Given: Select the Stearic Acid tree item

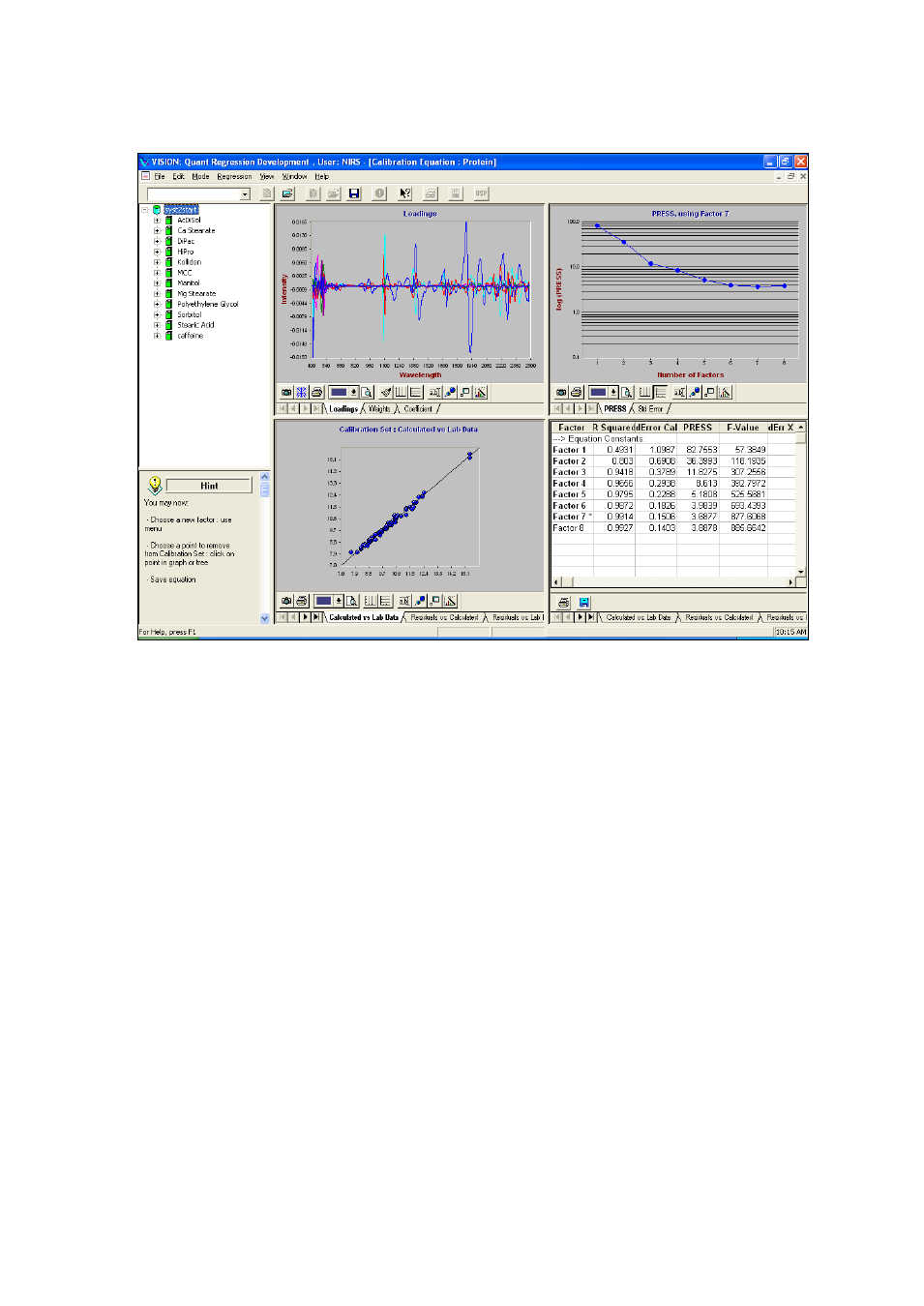Looking at the screenshot, I should [x=195, y=325].
